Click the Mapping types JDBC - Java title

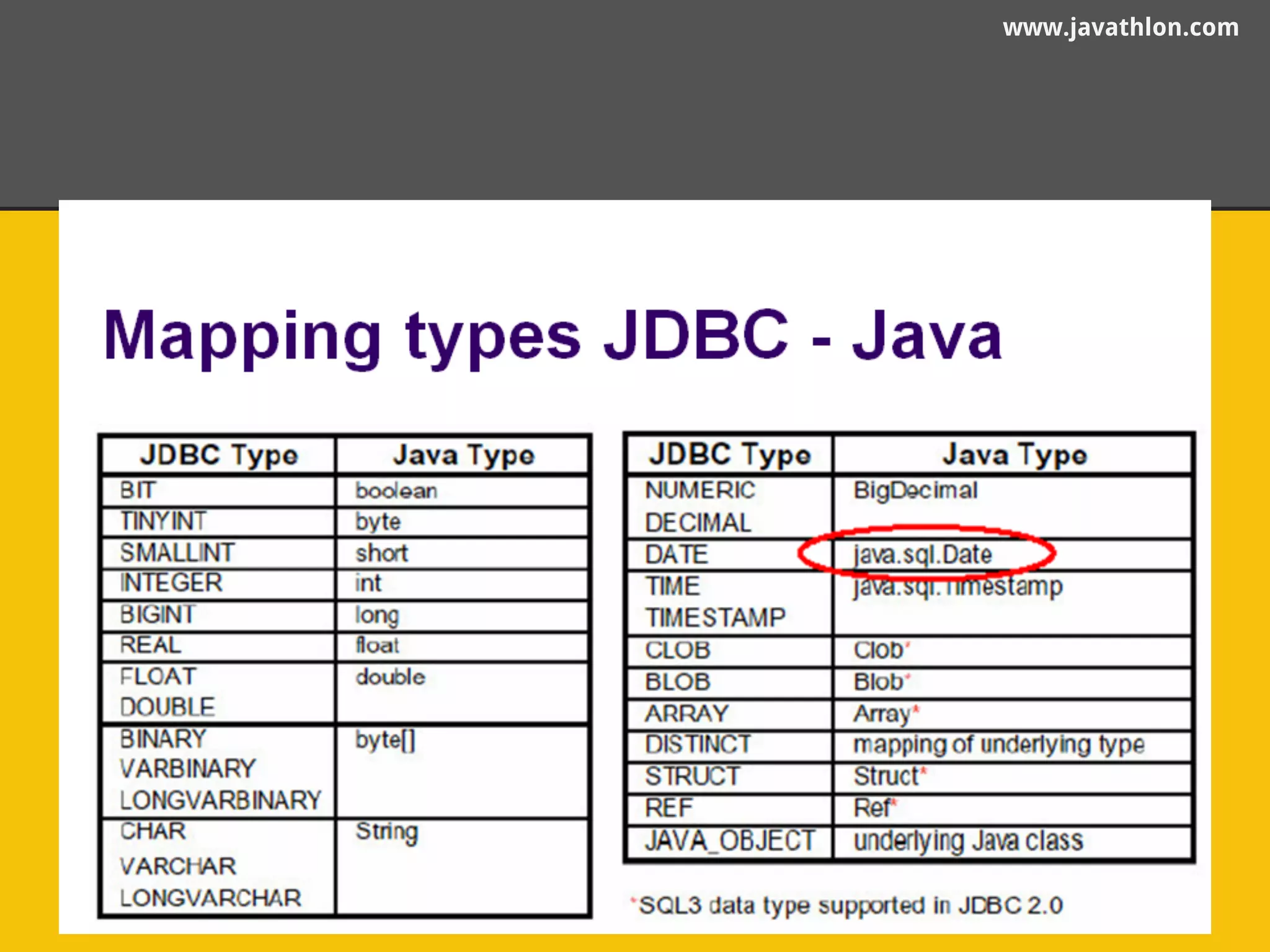click(x=552, y=335)
